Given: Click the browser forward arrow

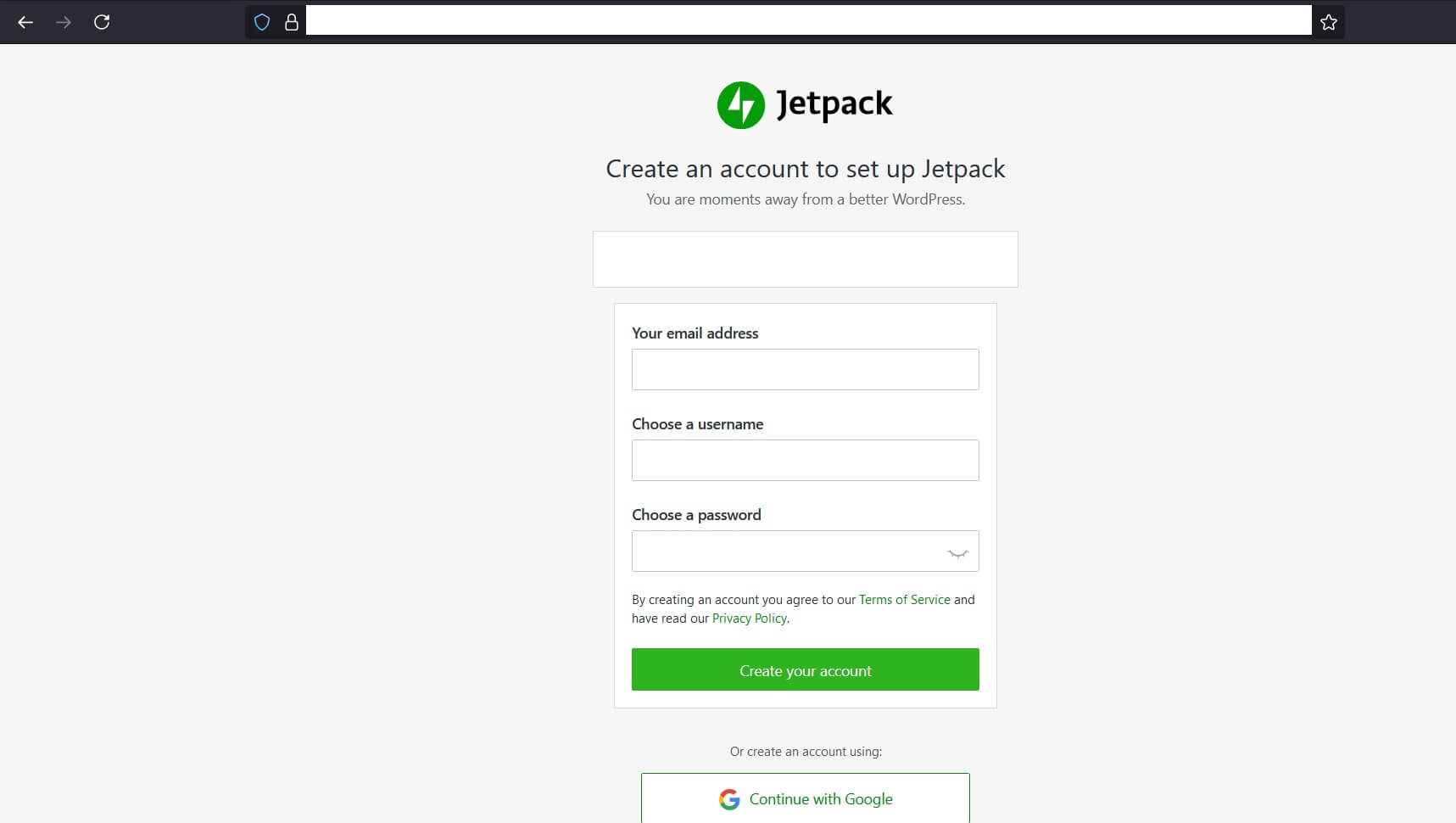Looking at the screenshot, I should [x=64, y=22].
